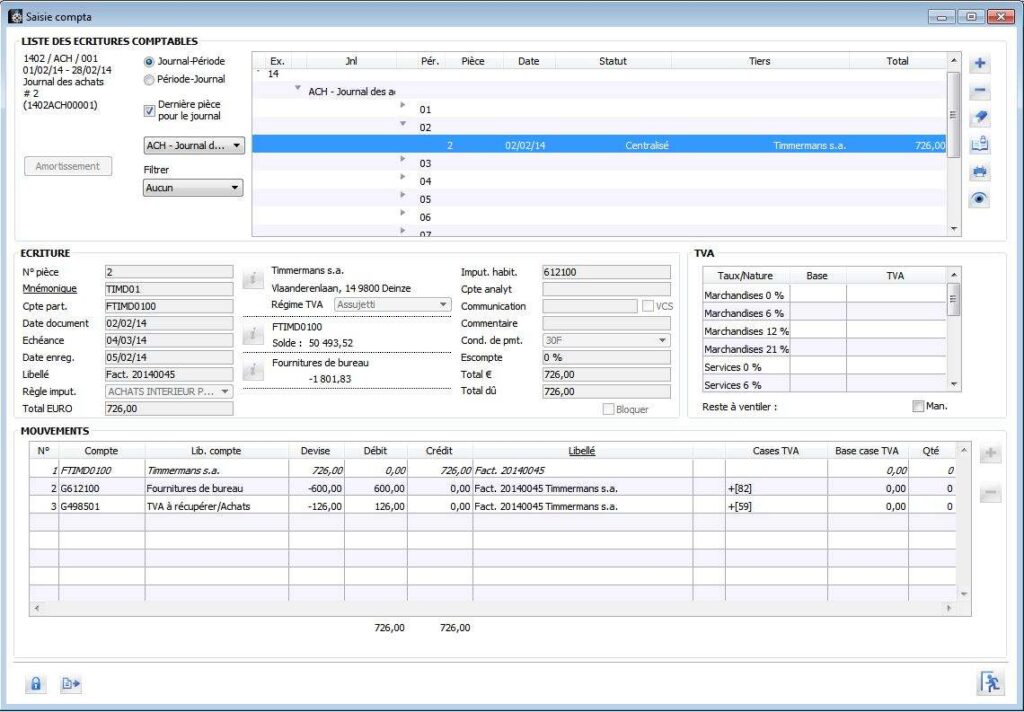Image resolution: width=1024 pixels, height=712 pixels.
Task: Click the Imput. habit. field 612100
Action: point(606,272)
